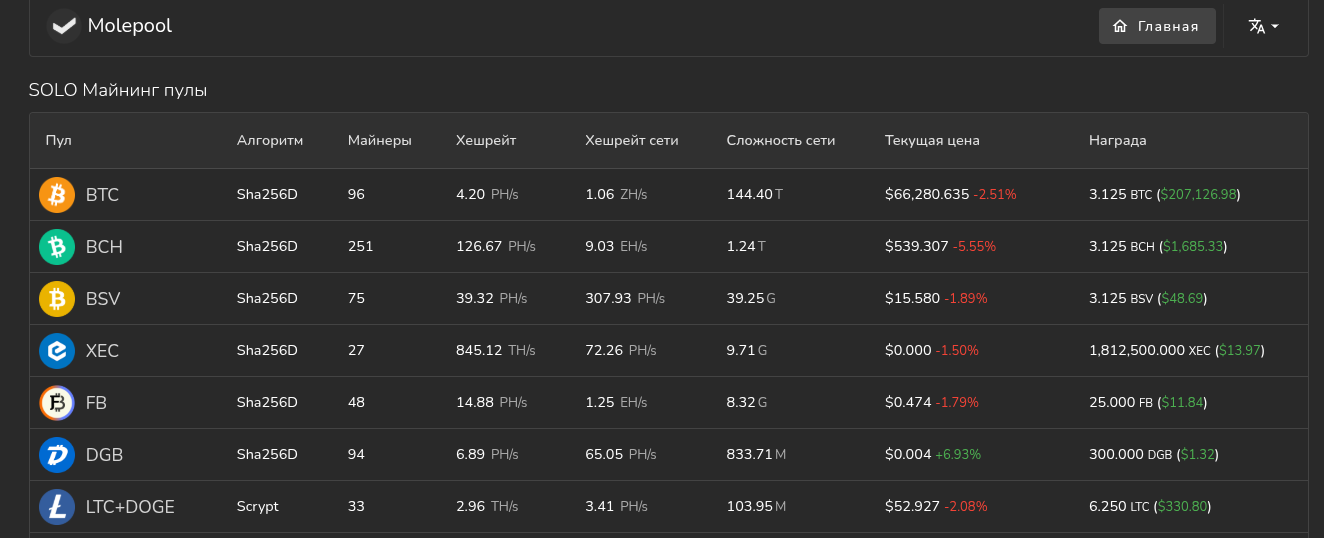The image size is (1324, 538).
Task: Select the Текущая цена column header
Action: [x=932, y=141]
